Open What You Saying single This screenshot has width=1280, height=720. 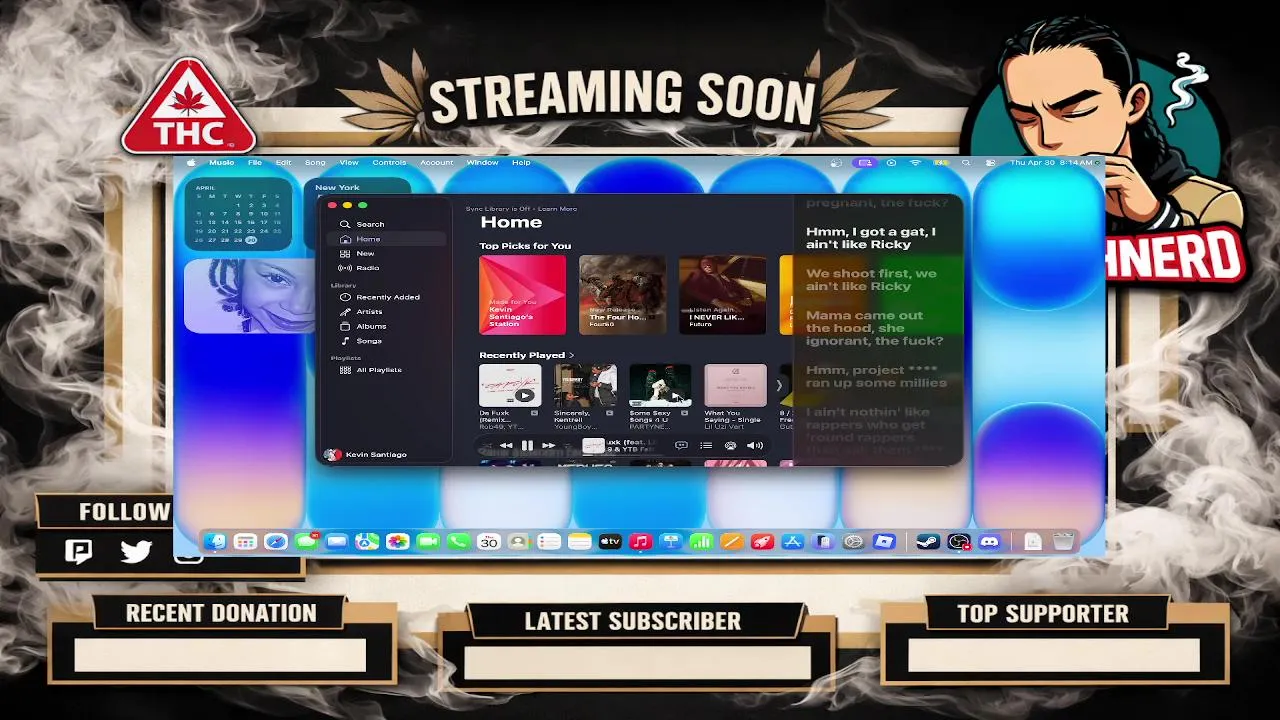pos(735,386)
